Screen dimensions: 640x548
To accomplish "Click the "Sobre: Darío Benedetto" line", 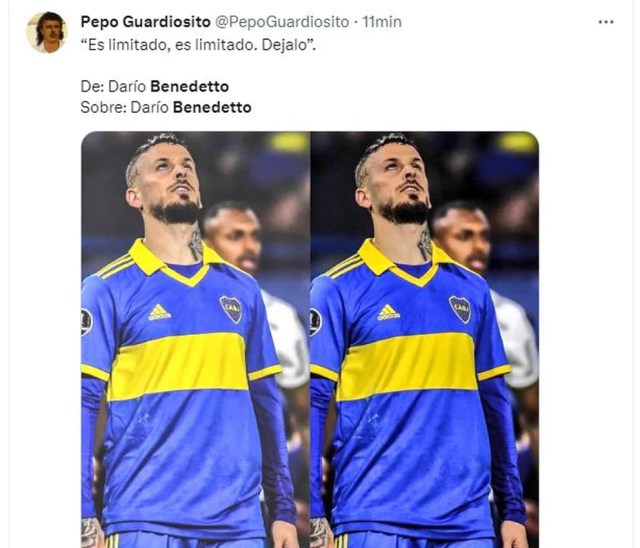I will (x=166, y=107).
